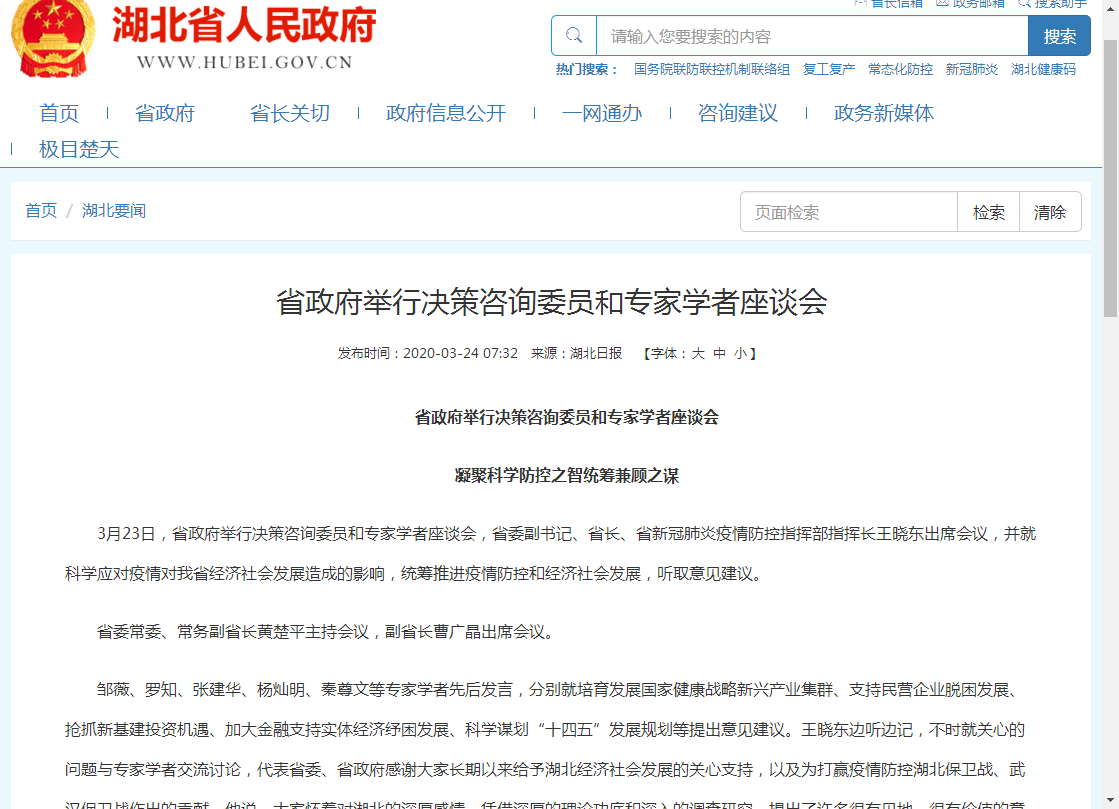Open the 政府信息公开 menu item
This screenshot has width=1119, height=809.
(x=446, y=113)
